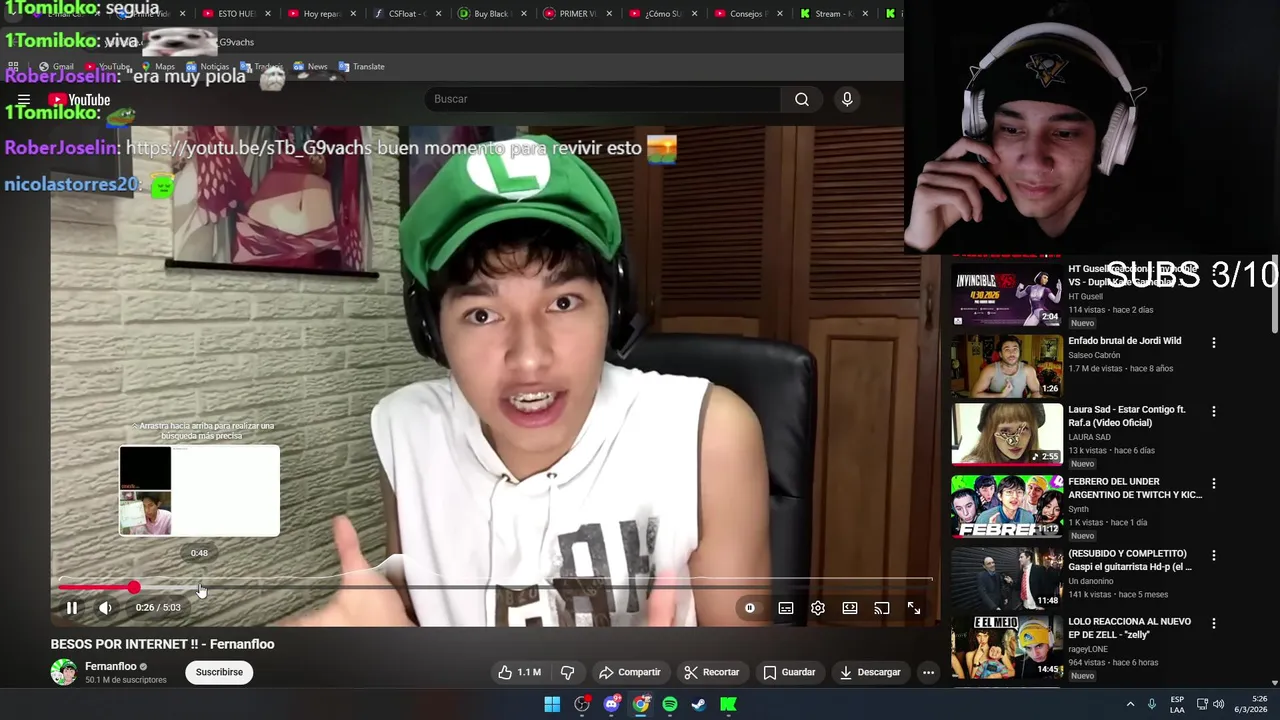The height and width of the screenshot is (720, 1280).
Task: Mute the video using the speaker icon
Action: click(105, 608)
